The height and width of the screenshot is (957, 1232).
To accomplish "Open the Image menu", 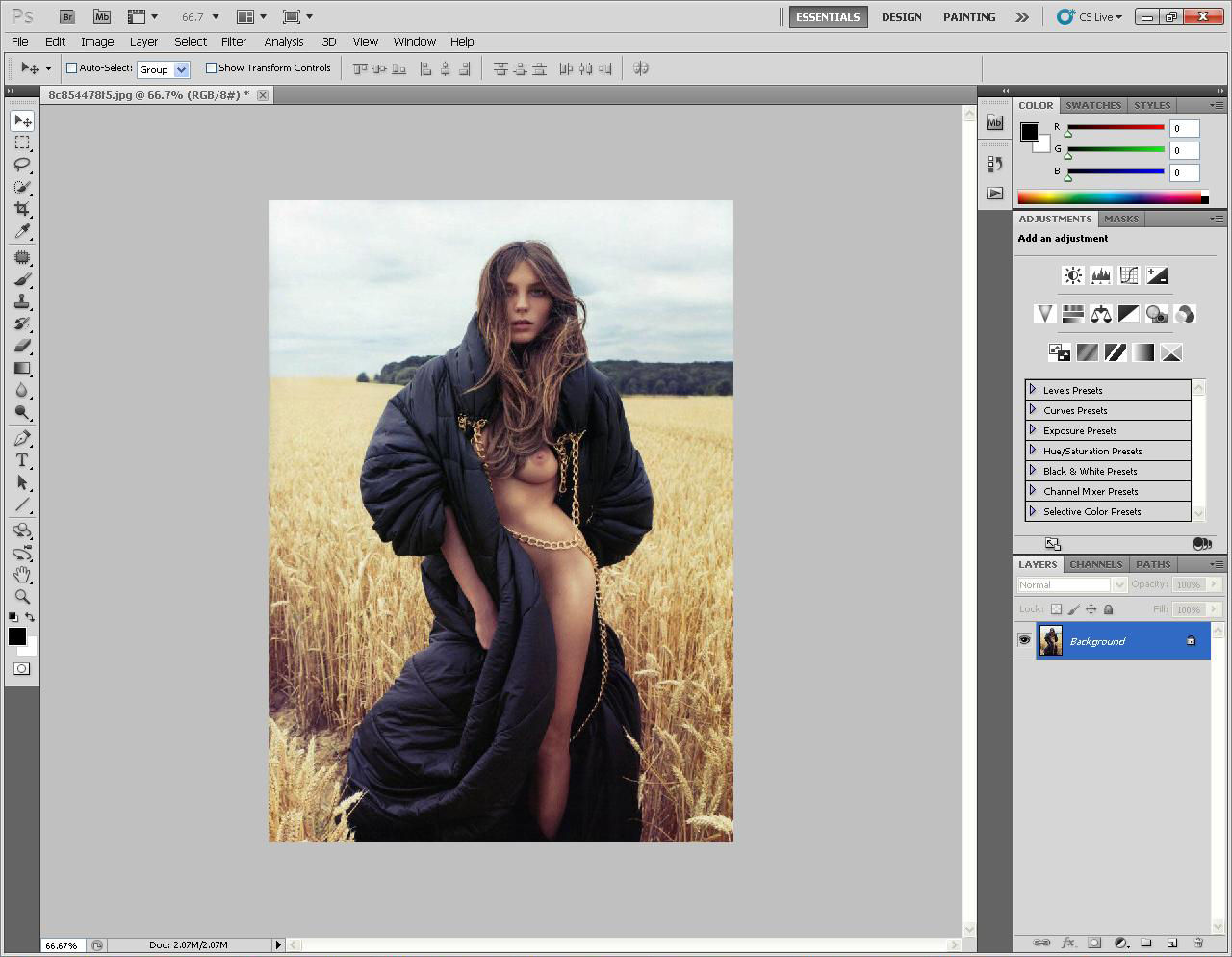I will pyautogui.click(x=97, y=41).
